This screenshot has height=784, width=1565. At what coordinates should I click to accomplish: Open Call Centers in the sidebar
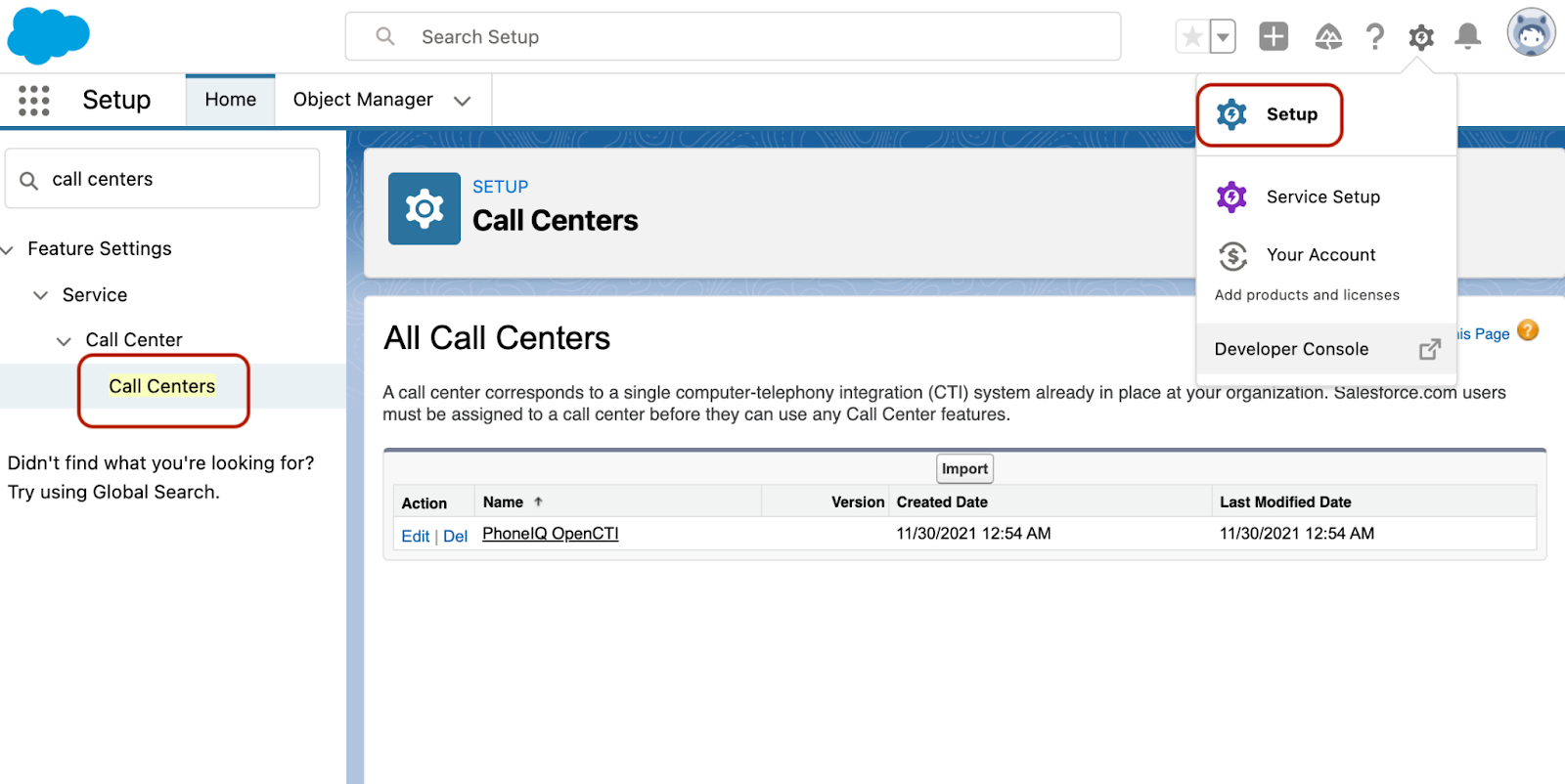click(161, 386)
